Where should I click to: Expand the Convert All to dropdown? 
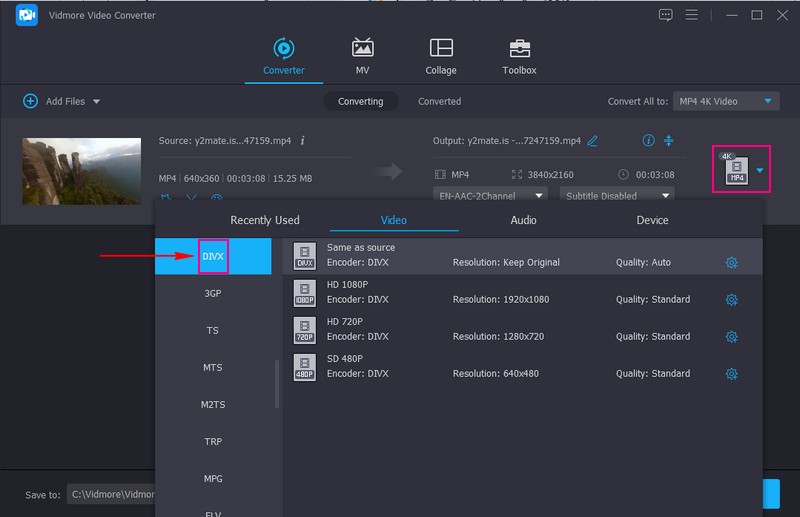[726, 101]
